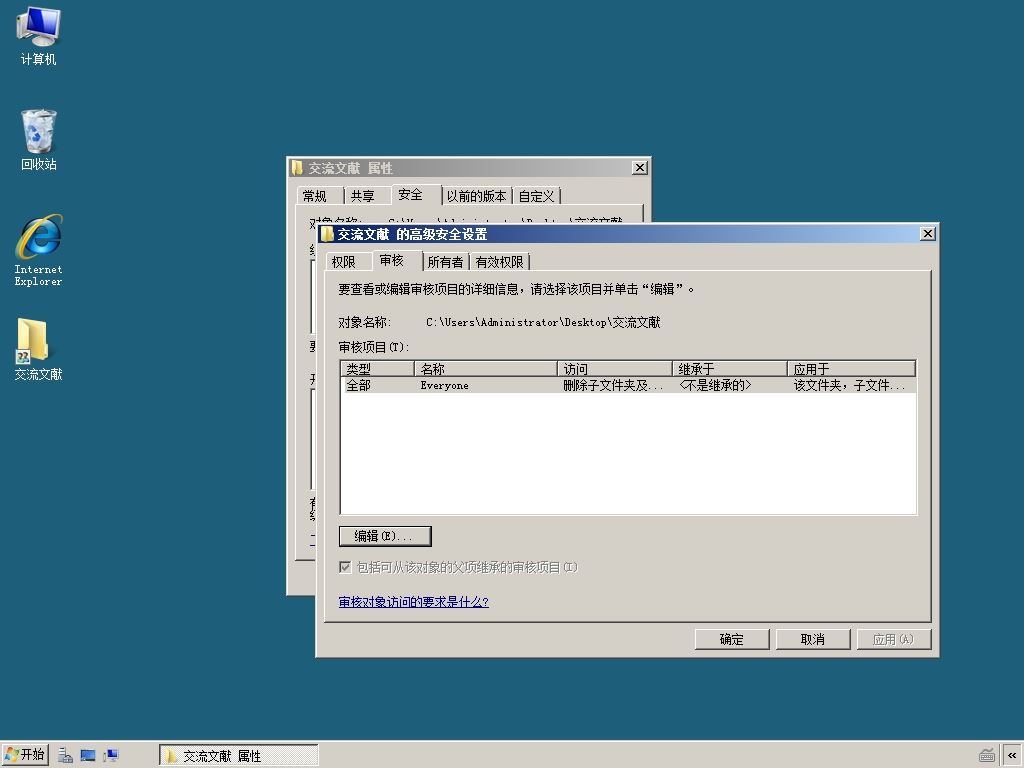Select the Everyone audit entry

pyautogui.click(x=628, y=385)
